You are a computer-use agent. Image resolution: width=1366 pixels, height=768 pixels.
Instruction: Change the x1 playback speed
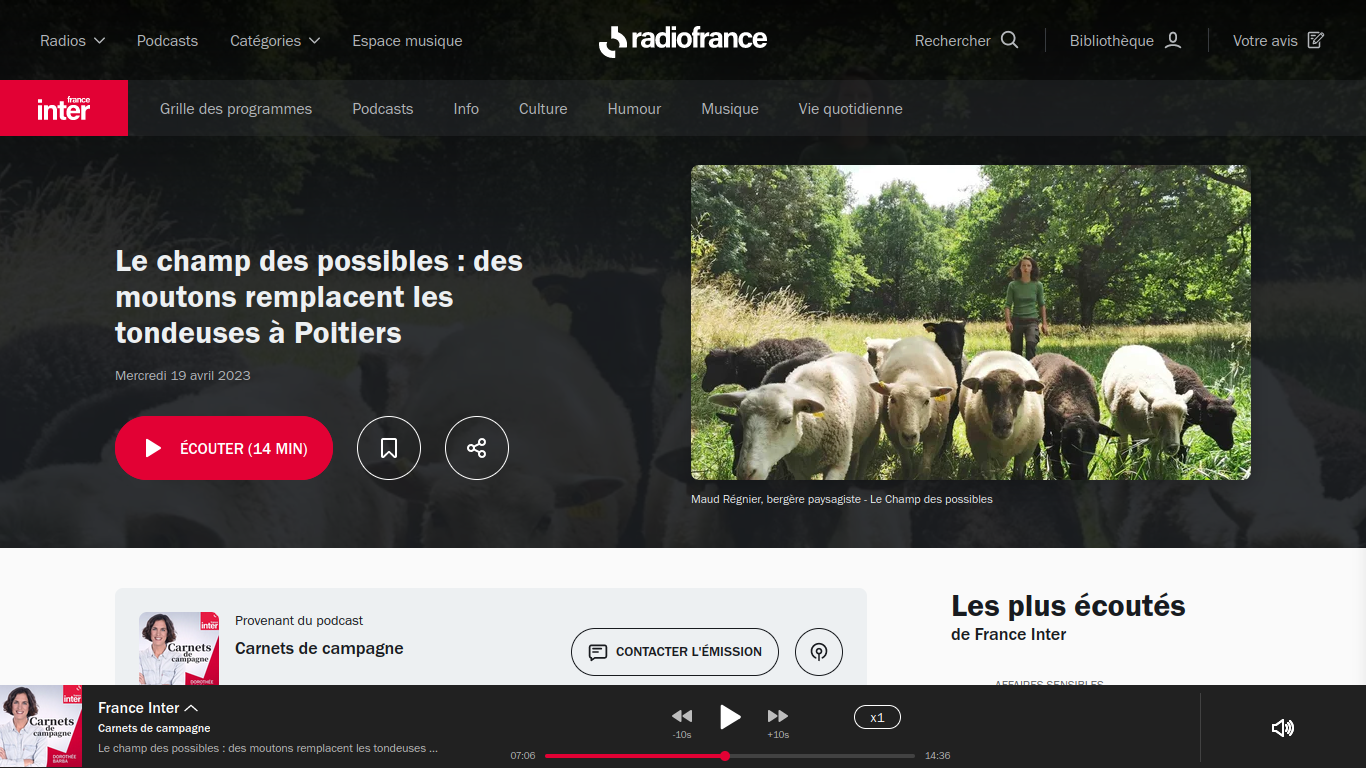(877, 717)
